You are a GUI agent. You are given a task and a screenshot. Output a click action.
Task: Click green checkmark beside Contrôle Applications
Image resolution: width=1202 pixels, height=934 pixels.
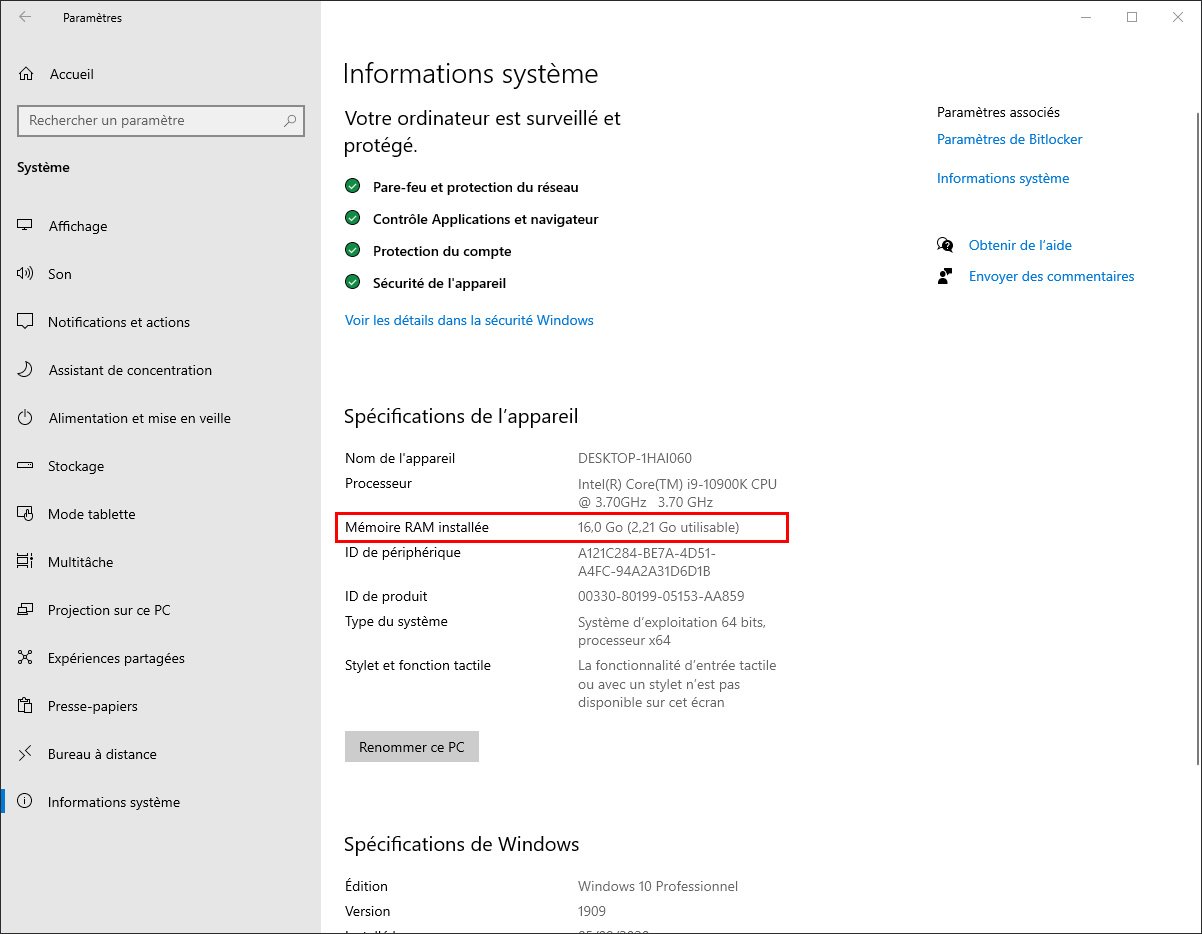click(x=352, y=218)
